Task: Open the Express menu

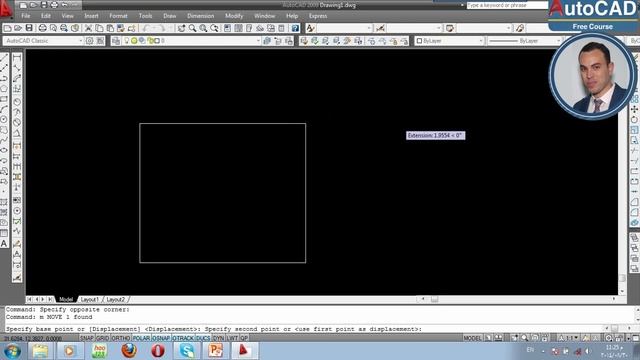Action: (318, 16)
